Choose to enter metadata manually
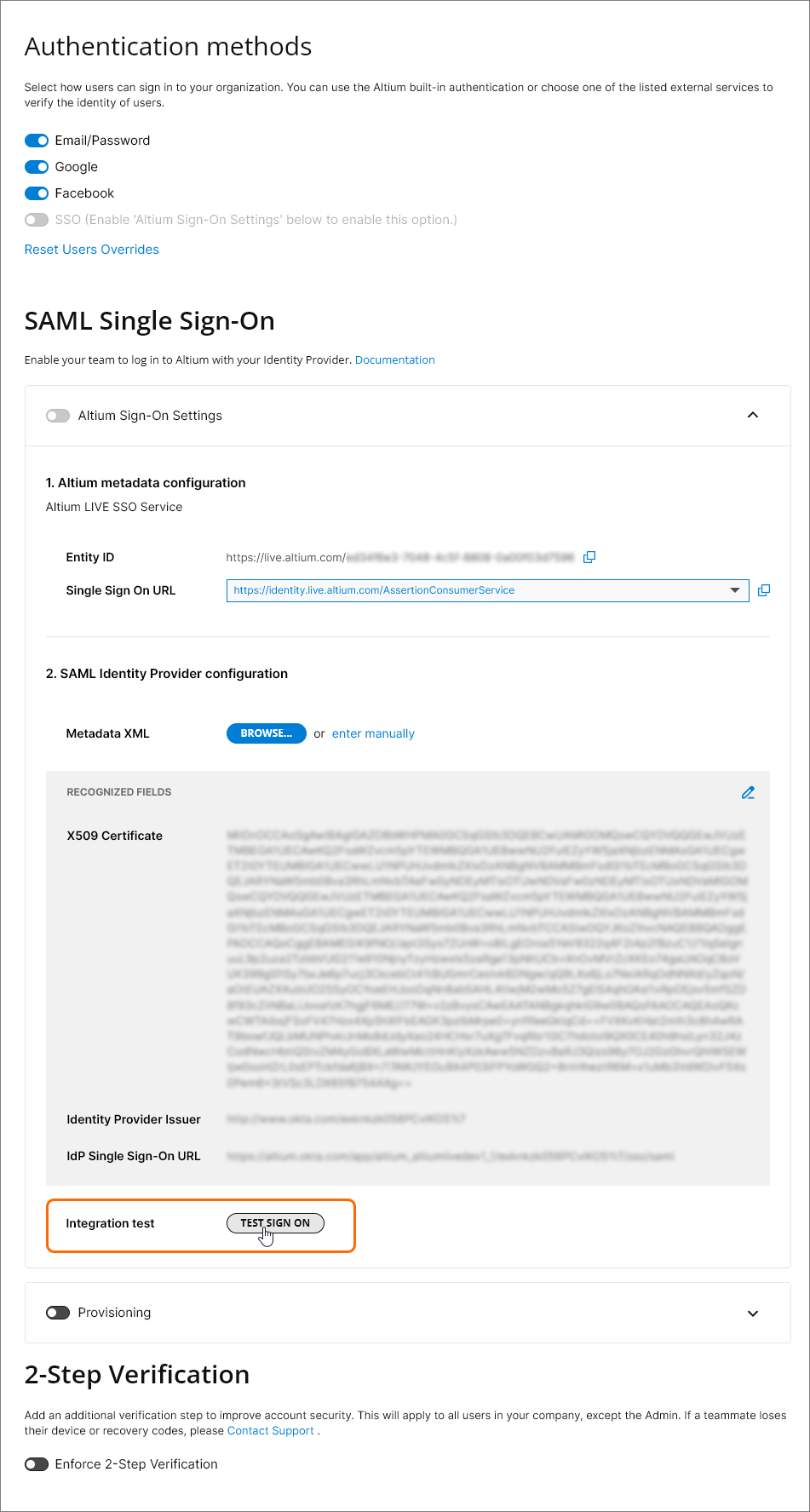The image size is (810, 1512). click(373, 733)
